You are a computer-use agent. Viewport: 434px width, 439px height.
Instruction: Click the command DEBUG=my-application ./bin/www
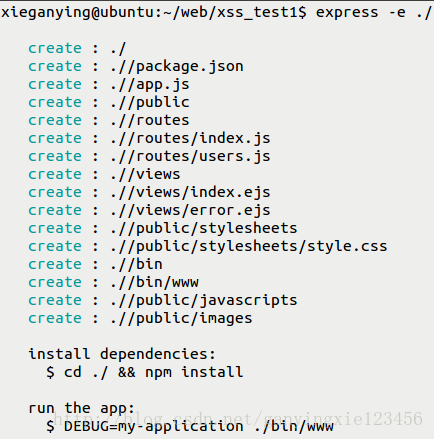pos(199,426)
